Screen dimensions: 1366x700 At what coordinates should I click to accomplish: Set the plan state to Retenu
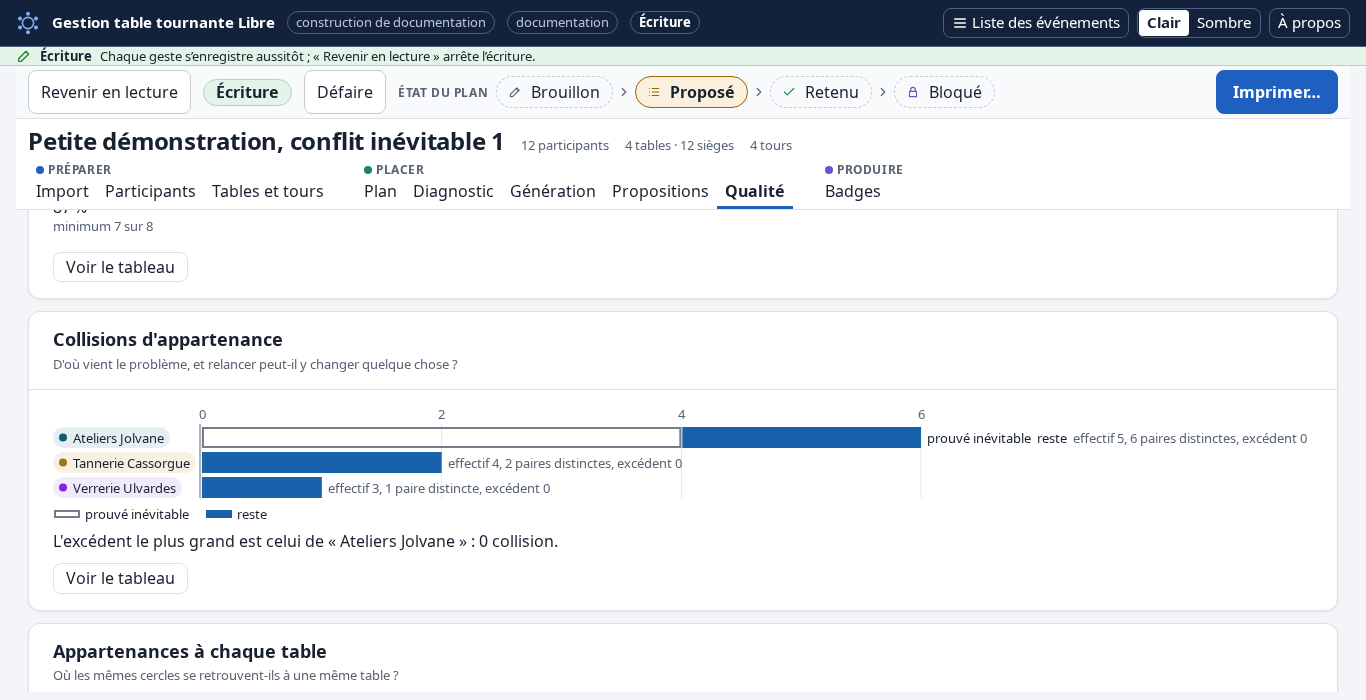coord(820,92)
